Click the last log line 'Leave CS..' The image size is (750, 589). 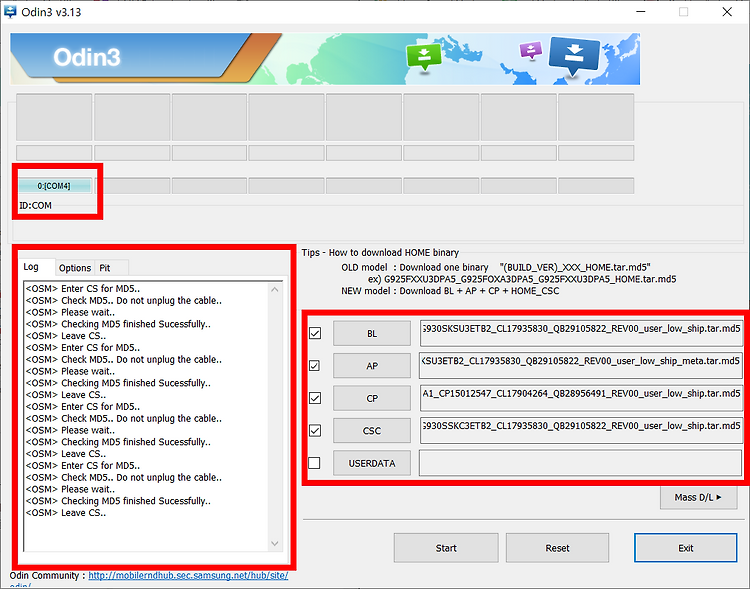[66, 513]
